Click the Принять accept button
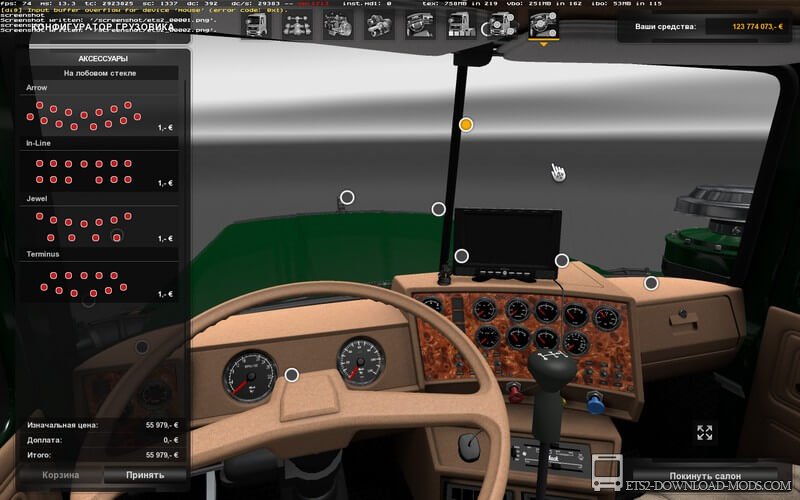 145,475
